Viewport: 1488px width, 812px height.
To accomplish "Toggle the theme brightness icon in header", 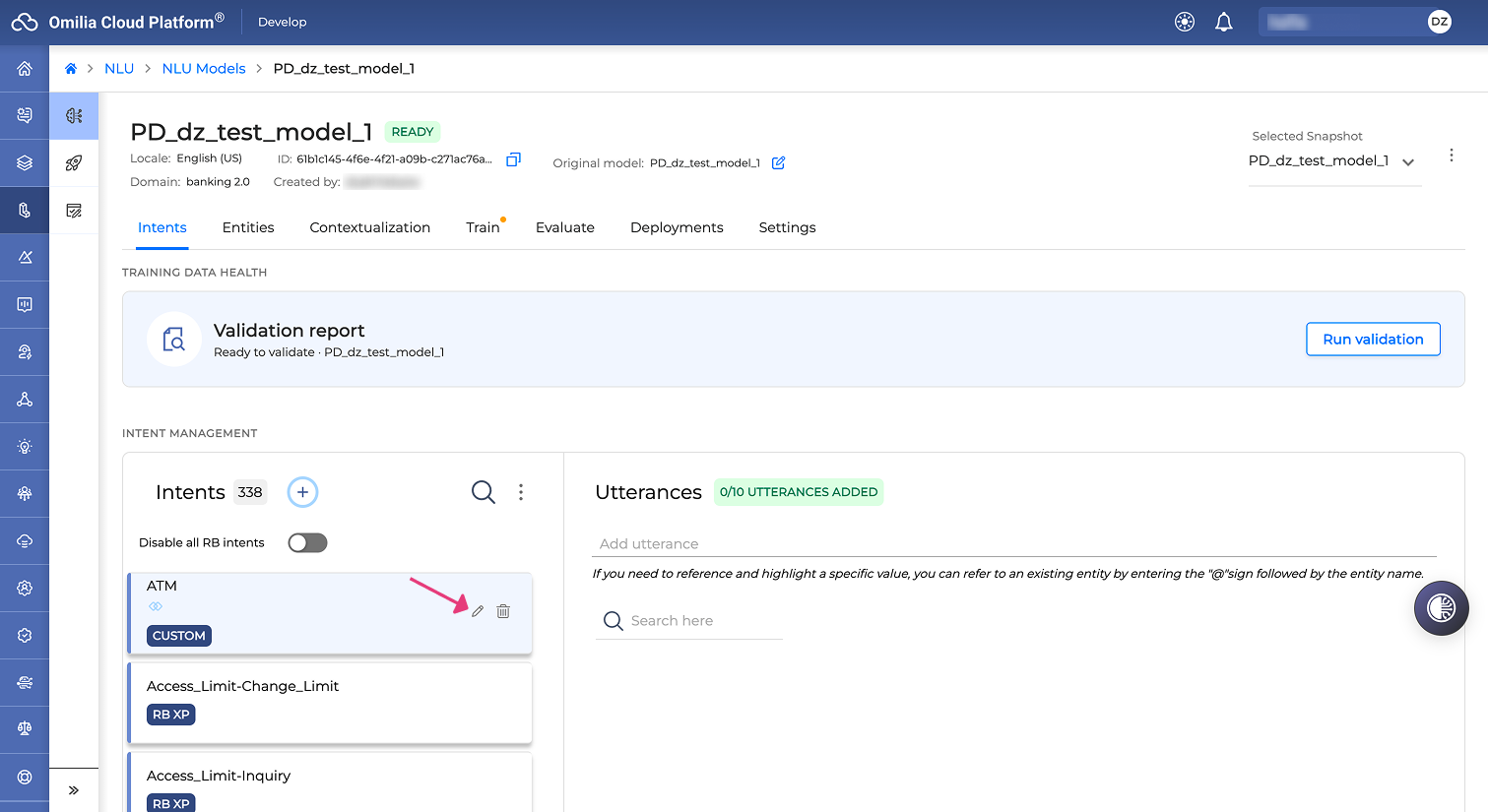I will point(1185,22).
